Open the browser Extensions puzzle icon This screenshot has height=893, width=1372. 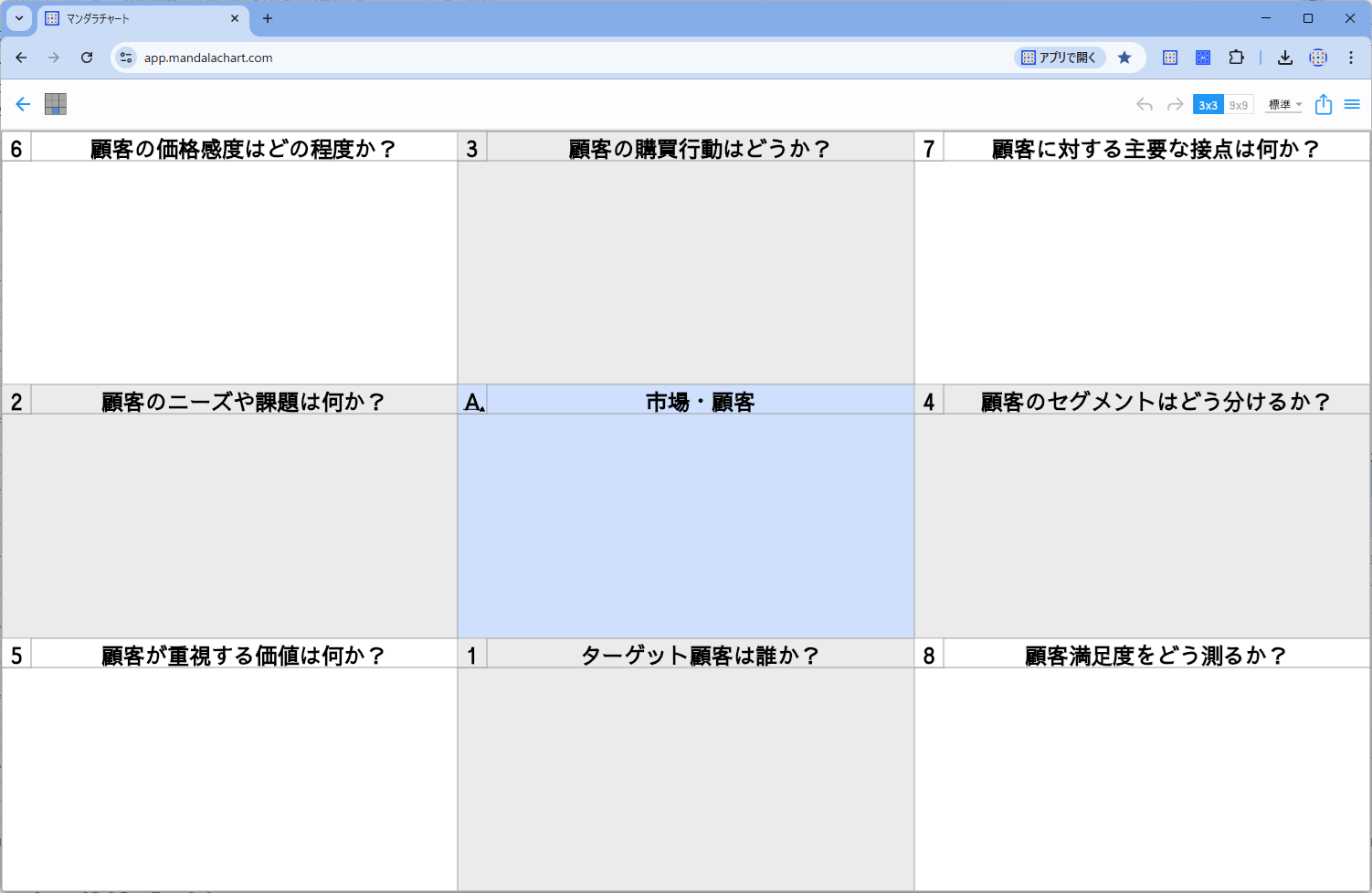click(x=1236, y=58)
